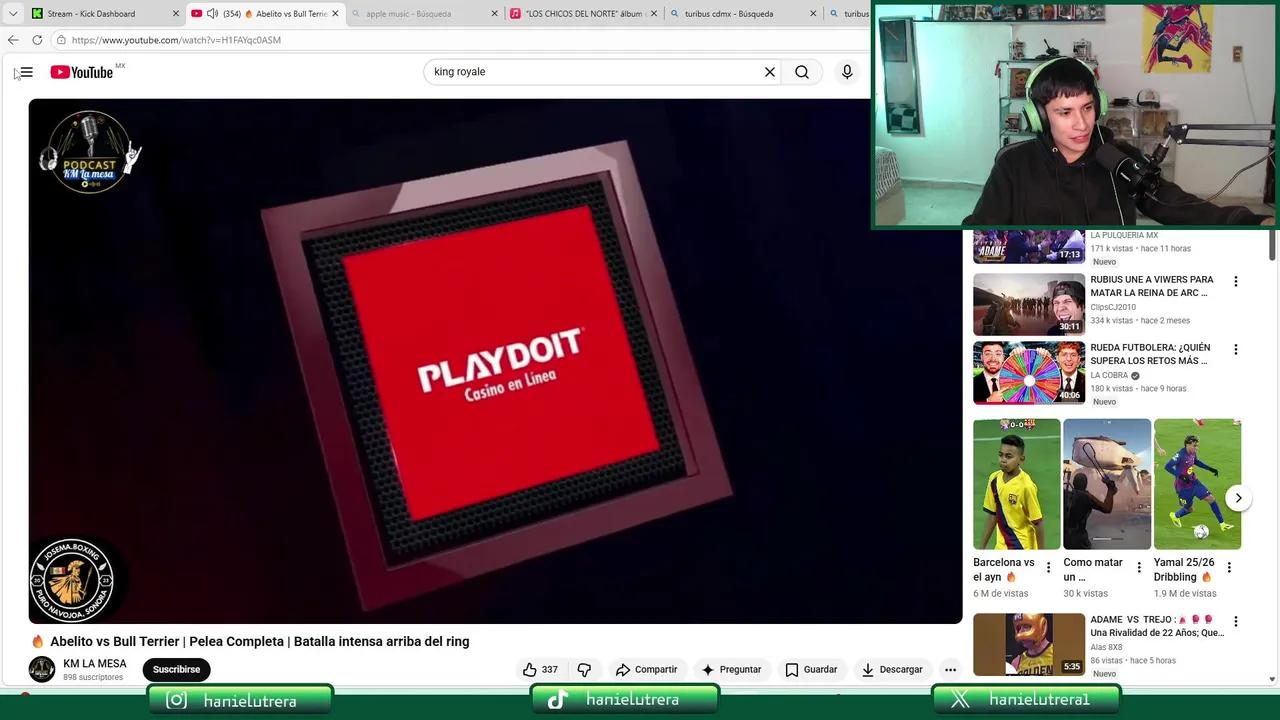Open 'Como matar un...' short

pyautogui.click(x=1107, y=484)
